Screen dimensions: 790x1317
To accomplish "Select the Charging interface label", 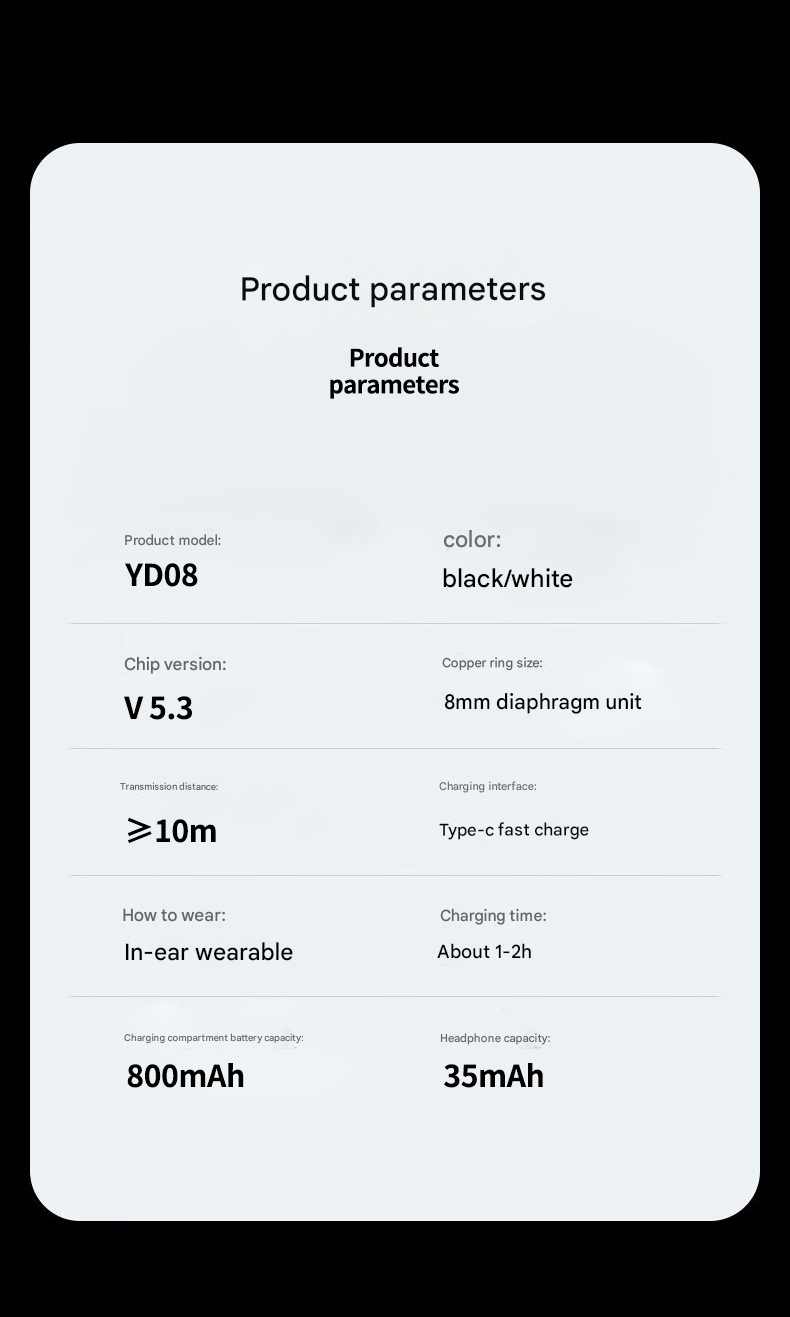I will click(488, 786).
